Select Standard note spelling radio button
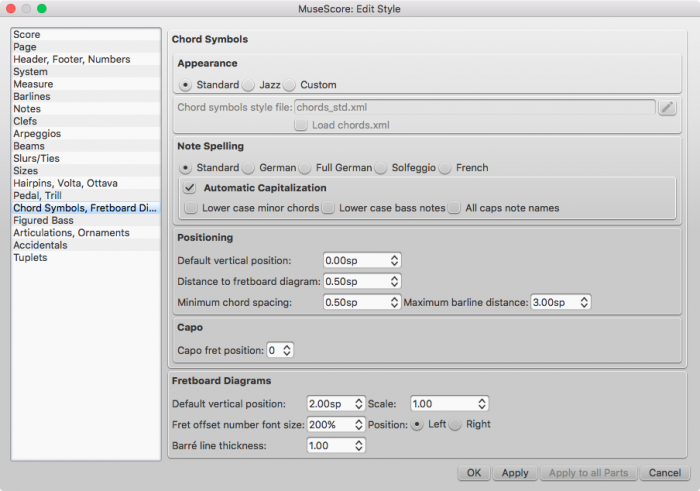Screen dimensions: 700x491 [185, 168]
